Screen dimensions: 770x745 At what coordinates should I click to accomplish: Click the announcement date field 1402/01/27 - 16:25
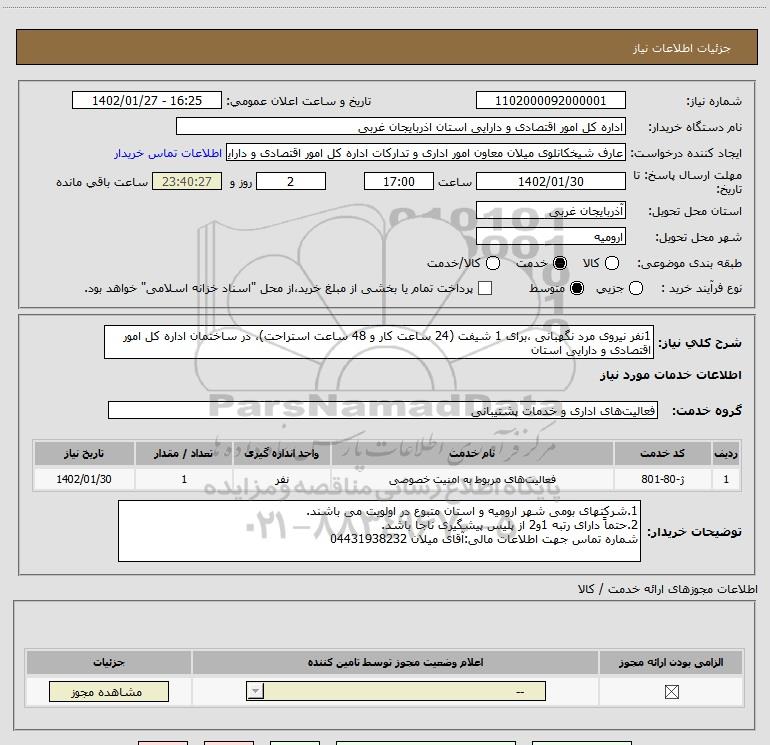tap(147, 100)
